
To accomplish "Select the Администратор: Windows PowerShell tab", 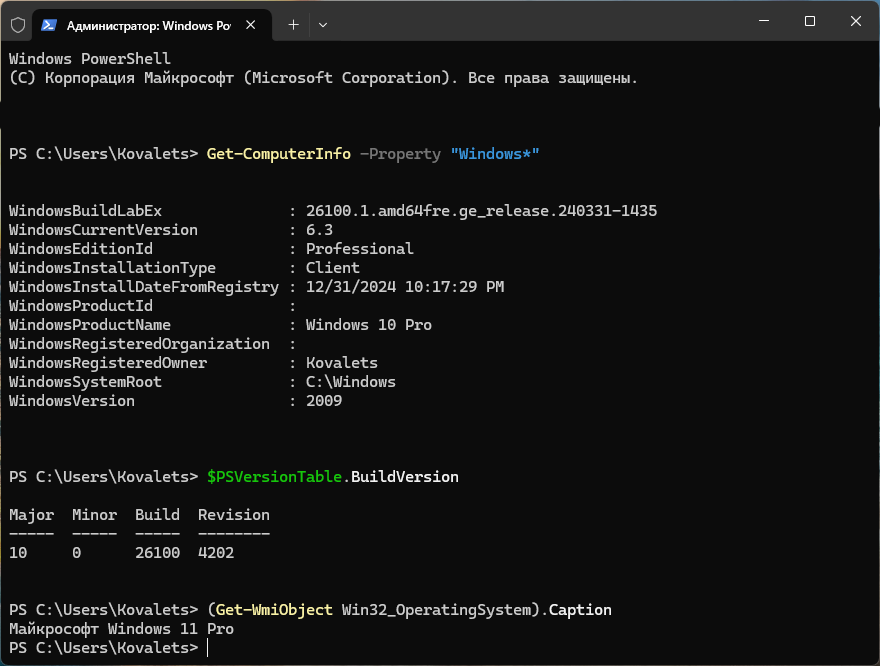I will (x=152, y=25).
